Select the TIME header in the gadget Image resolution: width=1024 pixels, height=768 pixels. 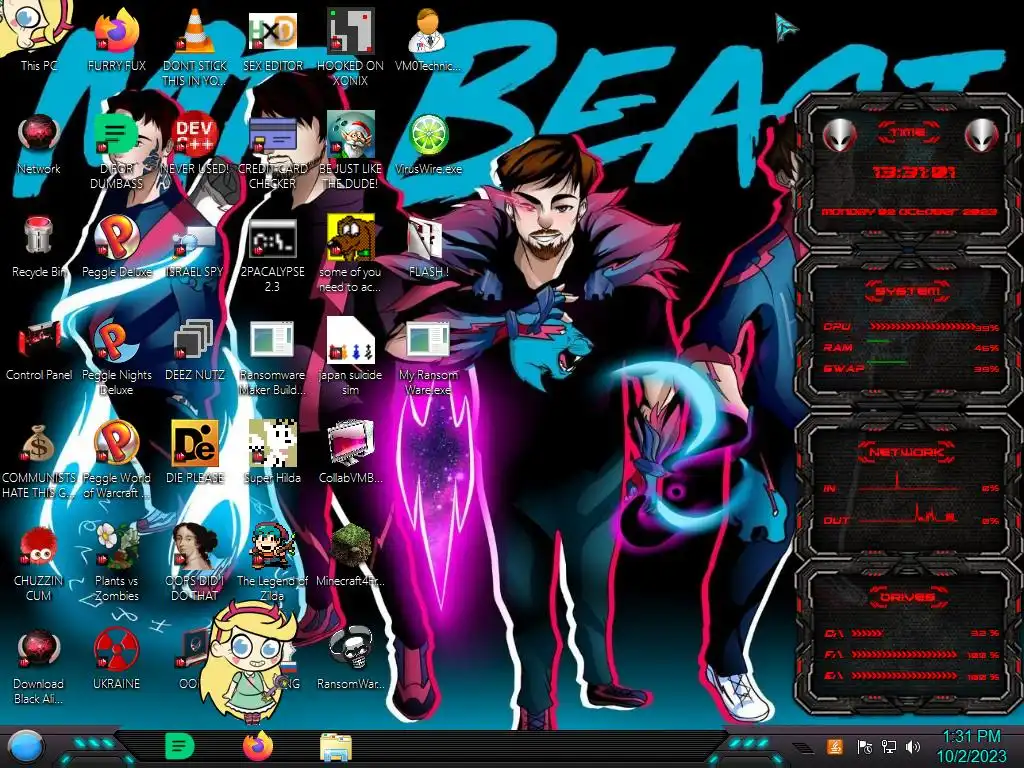click(x=908, y=133)
